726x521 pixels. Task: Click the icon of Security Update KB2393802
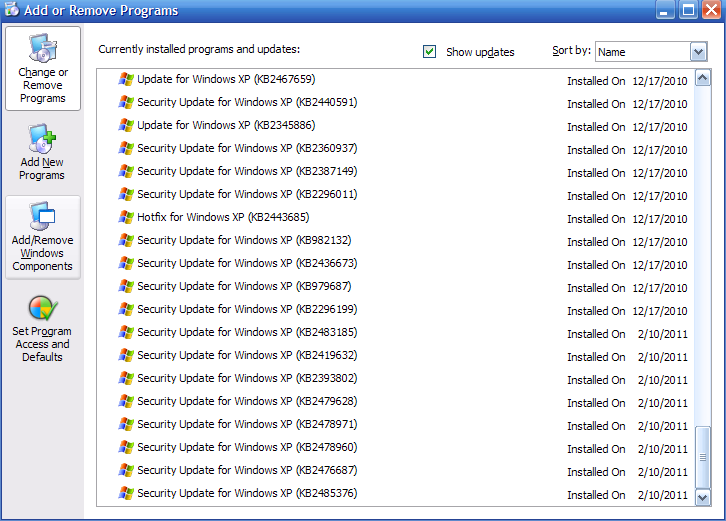tap(125, 378)
